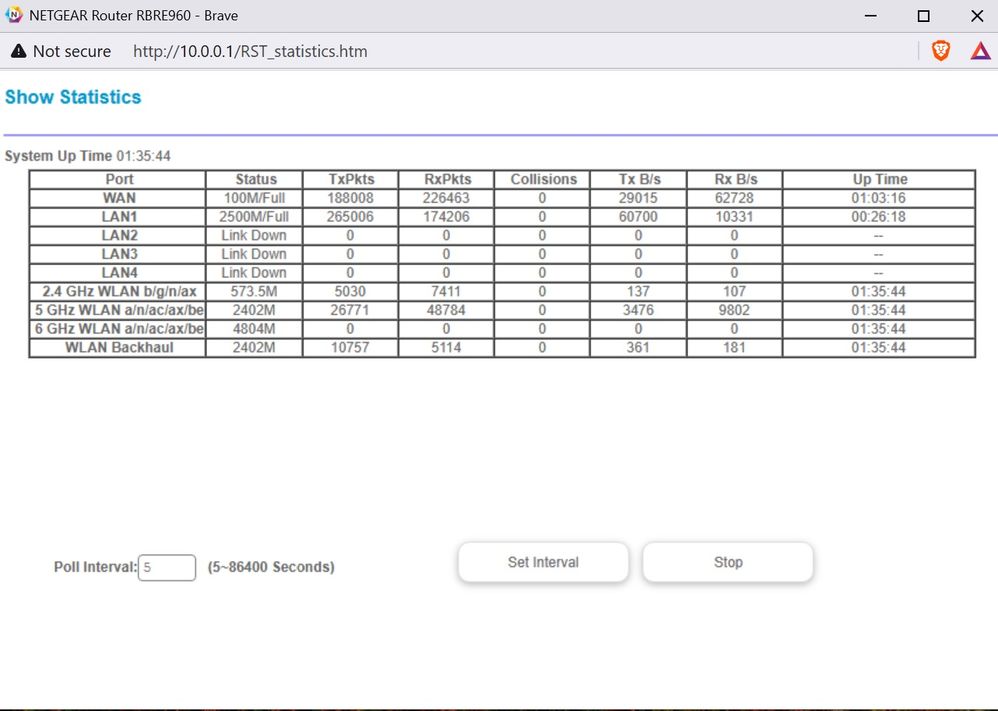The height and width of the screenshot is (711, 998).
Task: Click the Brave Shields lion icon
Action: [x=941, y=51]
